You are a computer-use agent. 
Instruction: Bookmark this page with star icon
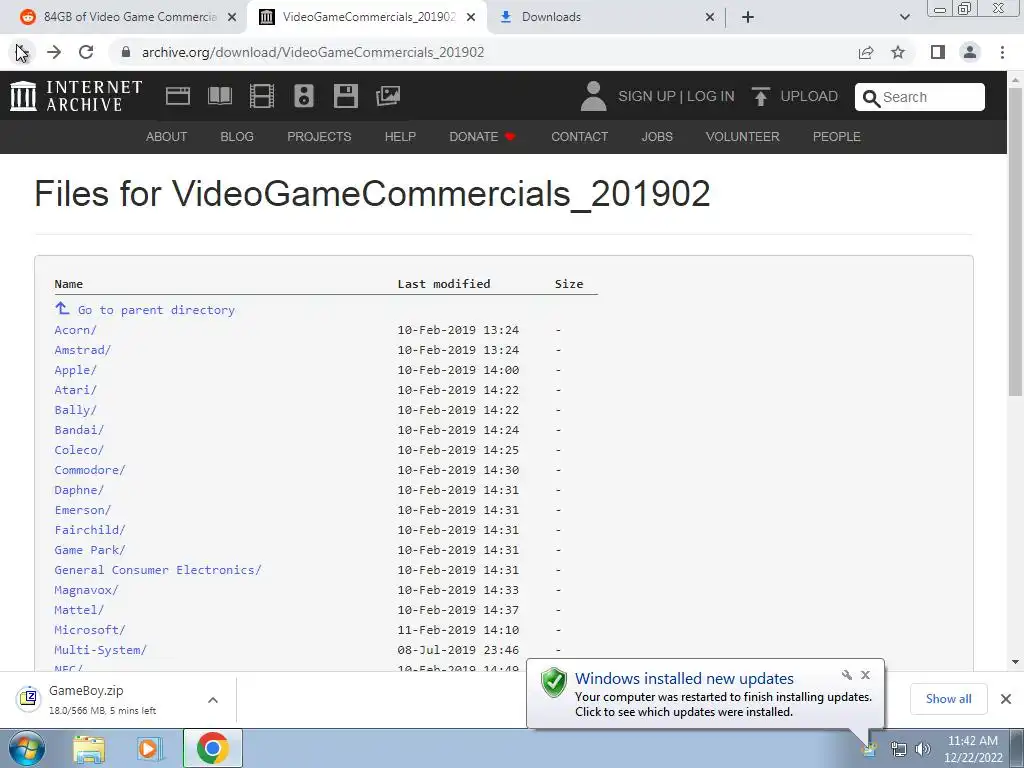point(898,52)
